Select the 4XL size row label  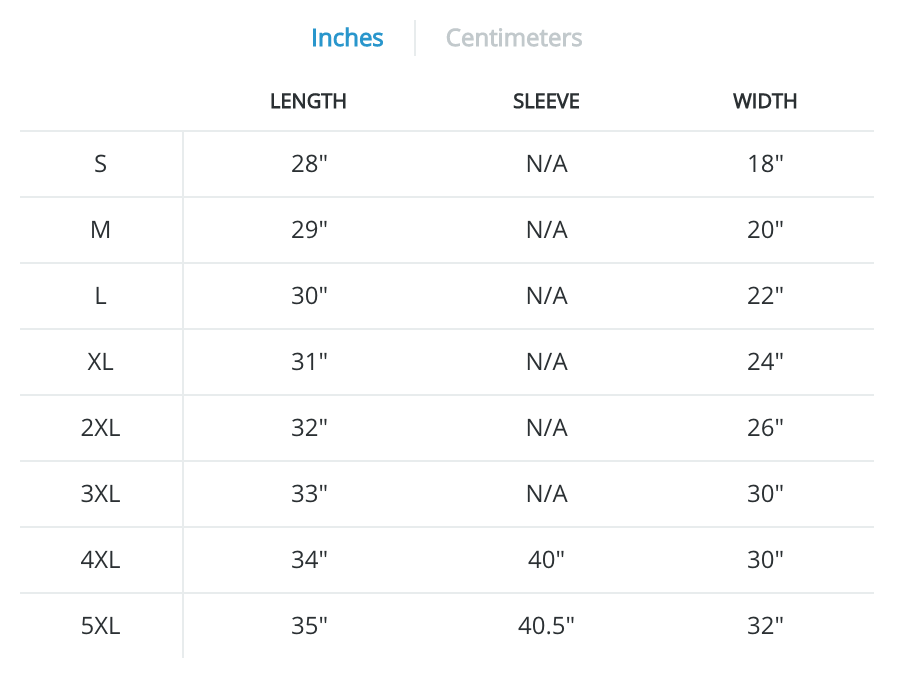101,560
